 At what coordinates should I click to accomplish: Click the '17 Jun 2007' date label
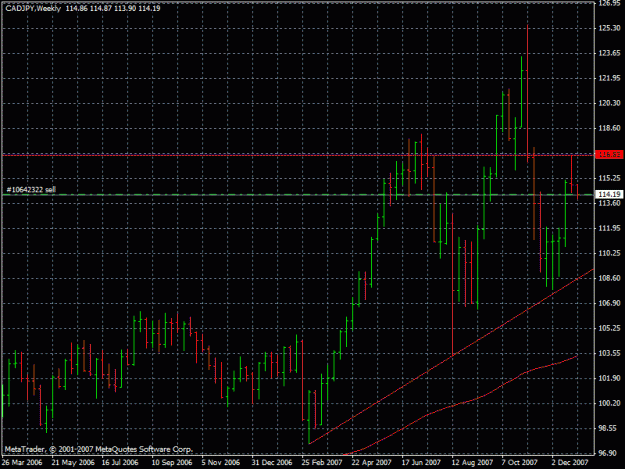(421, 463)
